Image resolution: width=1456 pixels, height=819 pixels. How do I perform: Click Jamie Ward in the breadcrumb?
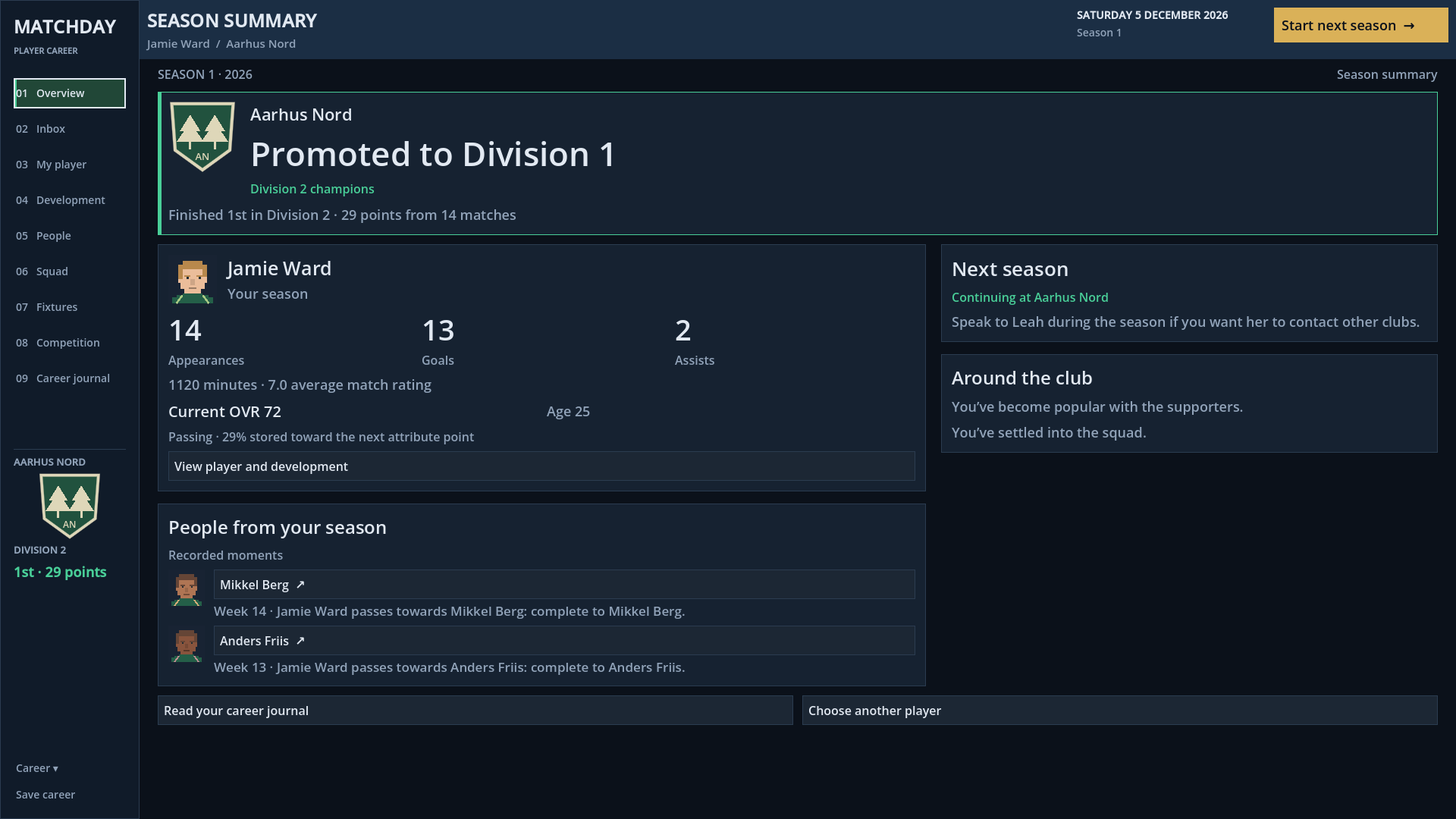coord(178,44)
